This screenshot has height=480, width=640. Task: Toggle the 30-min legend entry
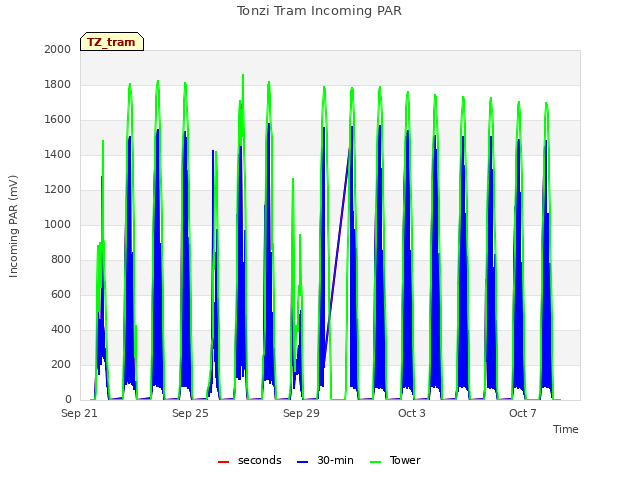pos(325,460)
